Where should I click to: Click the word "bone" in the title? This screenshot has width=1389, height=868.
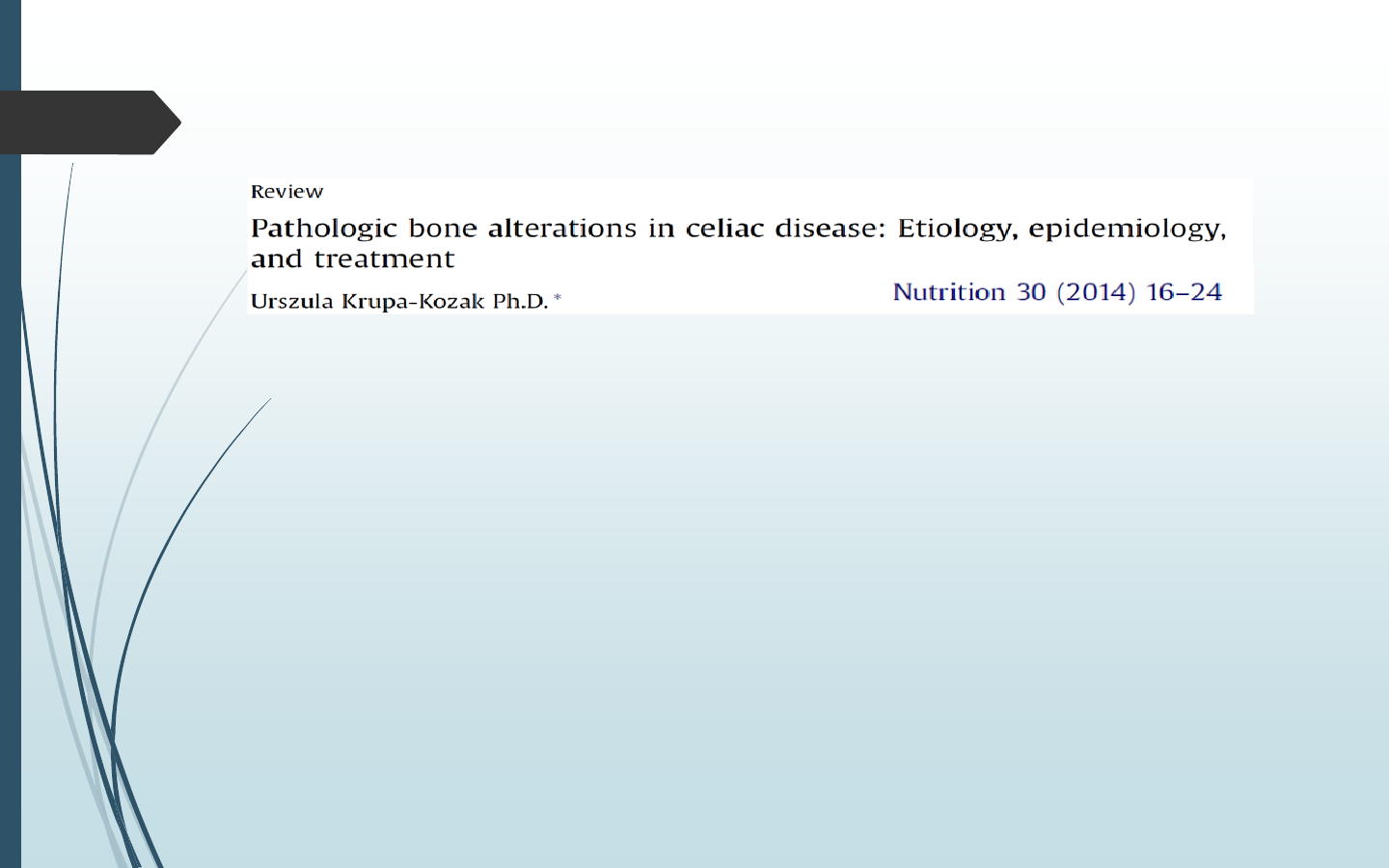[443, 229]
